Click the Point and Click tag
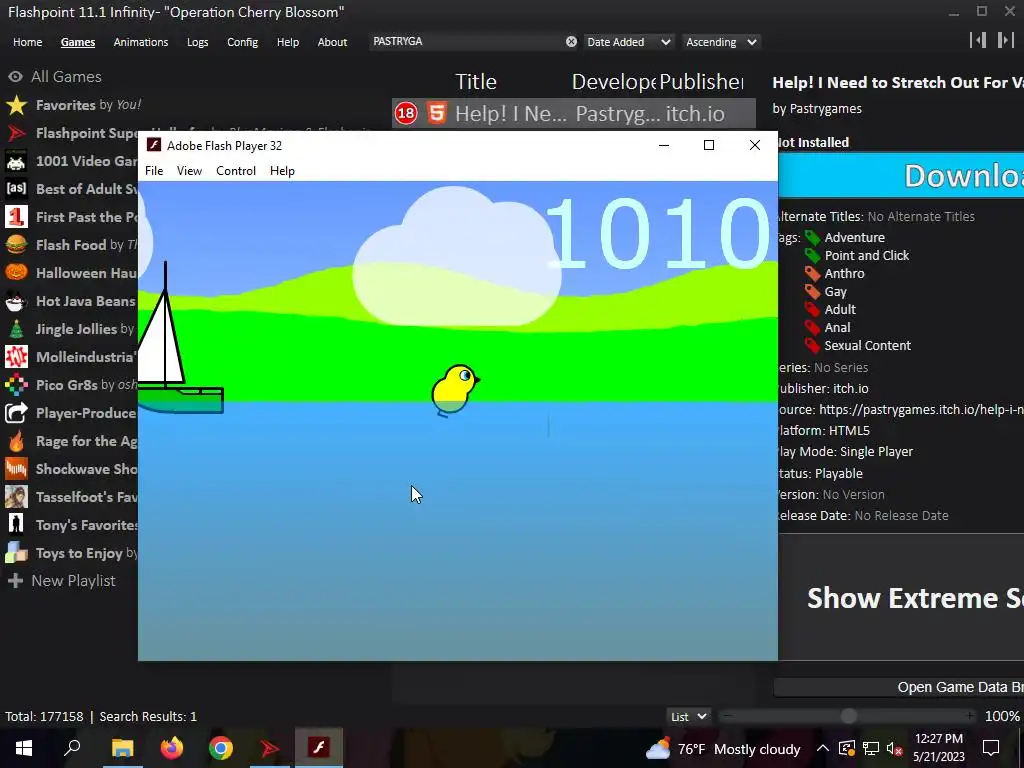 tap(867, 255)
